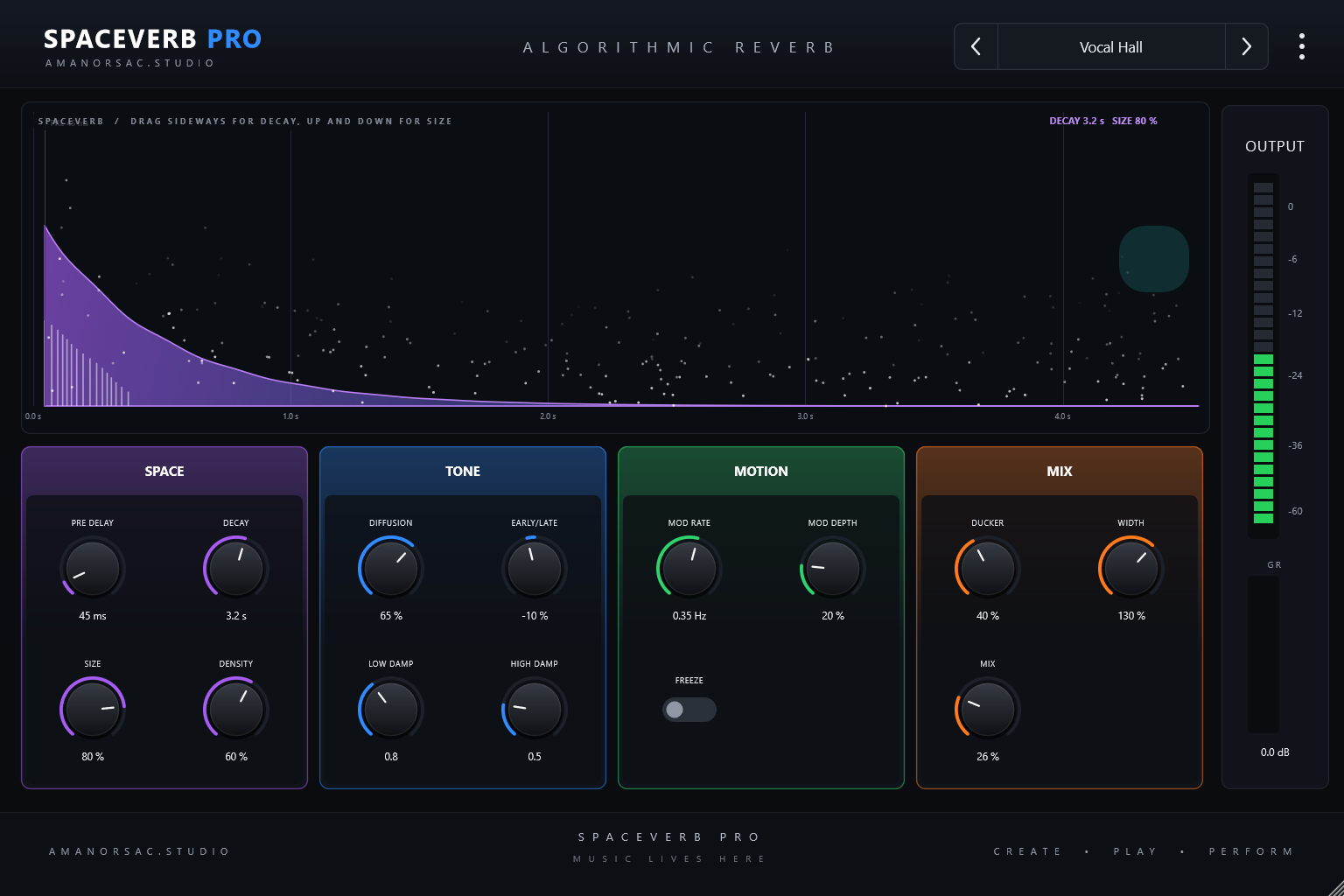Go to the next preset with right chevron
This screenshot has height=896, width=1344.
point(1246,46)
